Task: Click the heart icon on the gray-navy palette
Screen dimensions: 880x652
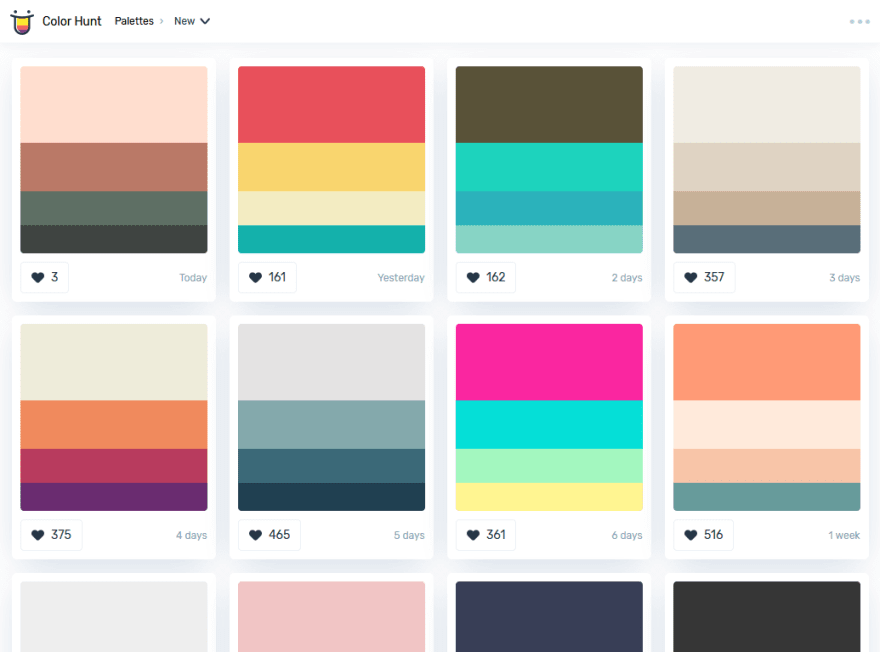Action: click(255, 534)
